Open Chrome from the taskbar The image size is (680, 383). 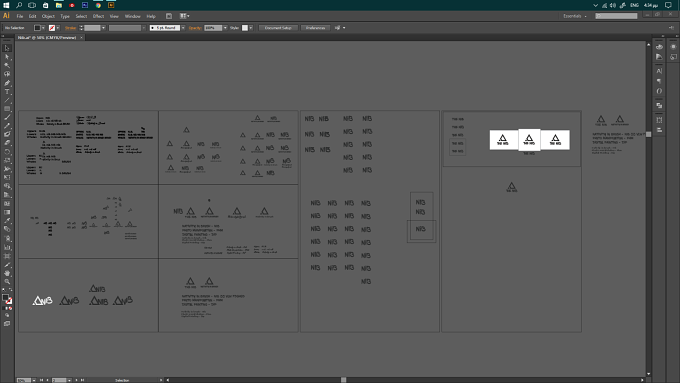coord(98,5)
